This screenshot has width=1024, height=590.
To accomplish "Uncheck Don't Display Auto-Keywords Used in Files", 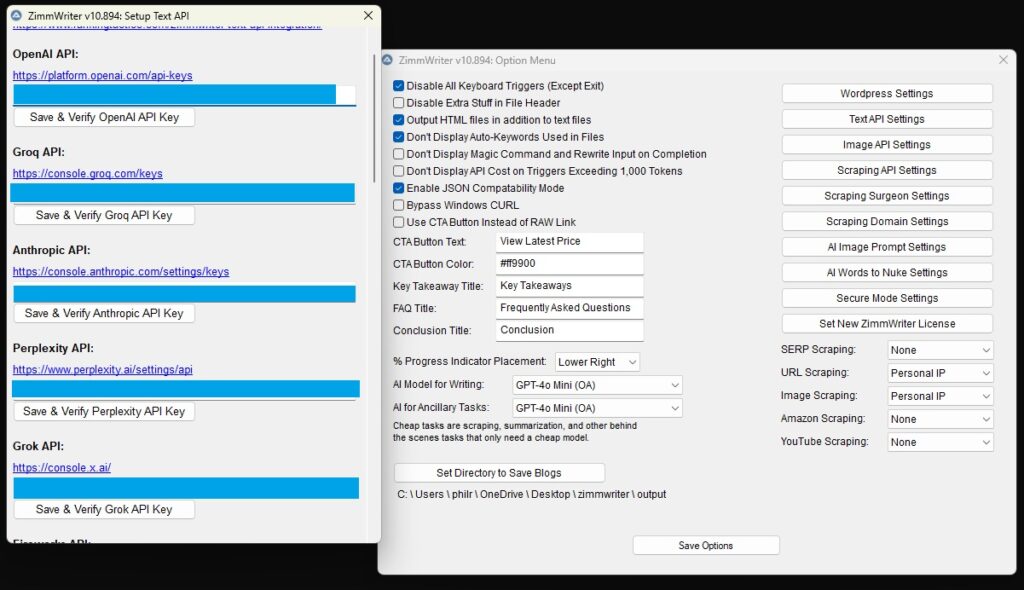I will pyautogui.click(x=398, y=137).
